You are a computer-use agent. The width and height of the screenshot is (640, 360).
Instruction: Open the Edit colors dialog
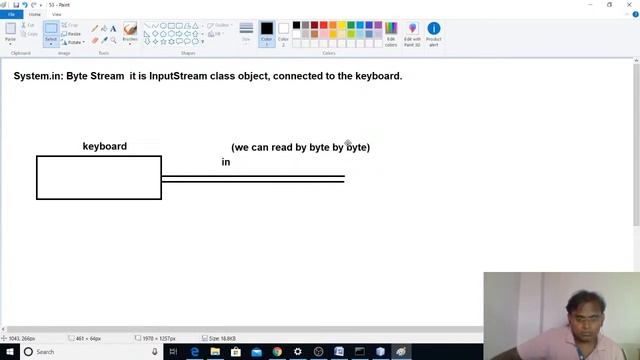click(x=391, y=34)
